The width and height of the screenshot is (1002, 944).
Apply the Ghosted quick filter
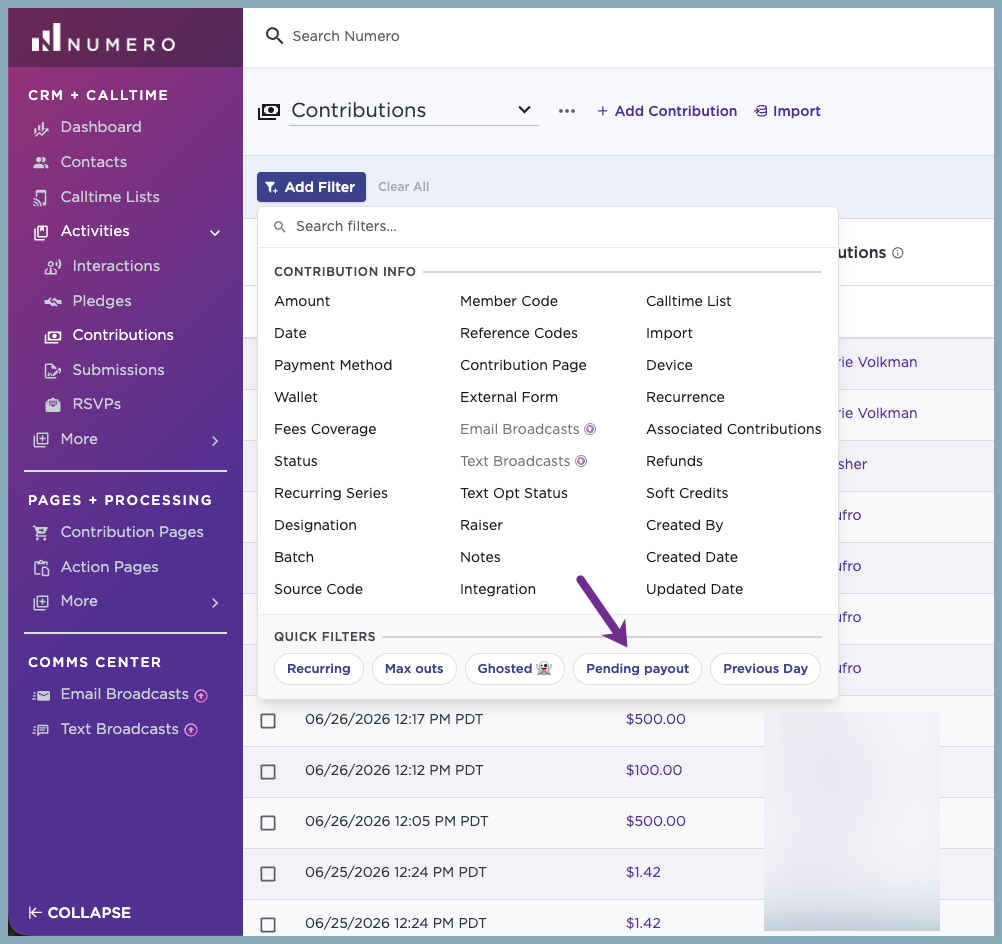click(x=514, y=669)
